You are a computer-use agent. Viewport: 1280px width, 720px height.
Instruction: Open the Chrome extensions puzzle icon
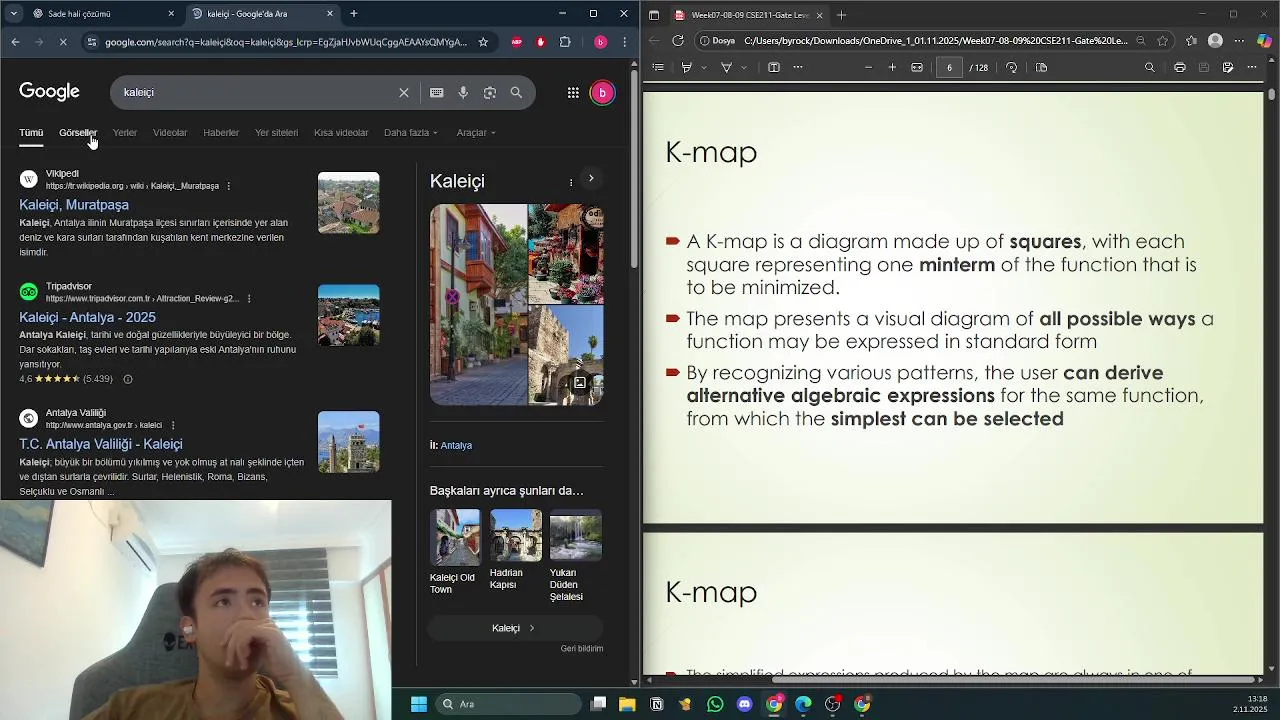coord(565,42)
